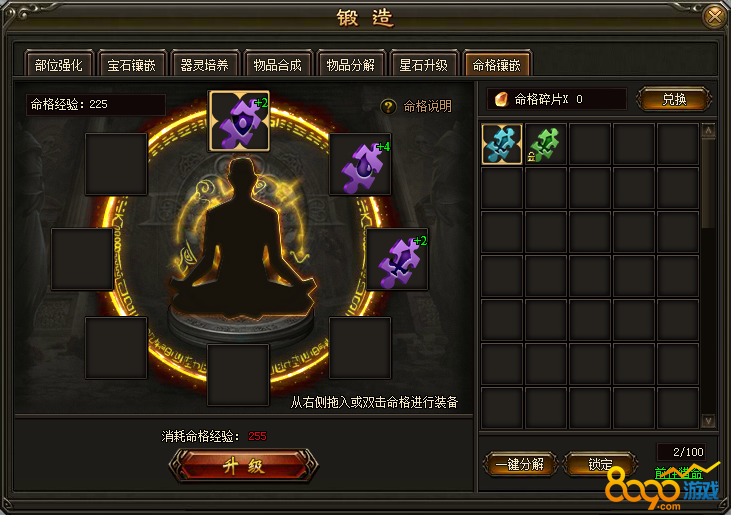Pick the green sword fate piece in inventory
731x515 pixels.
pos(546,144)
